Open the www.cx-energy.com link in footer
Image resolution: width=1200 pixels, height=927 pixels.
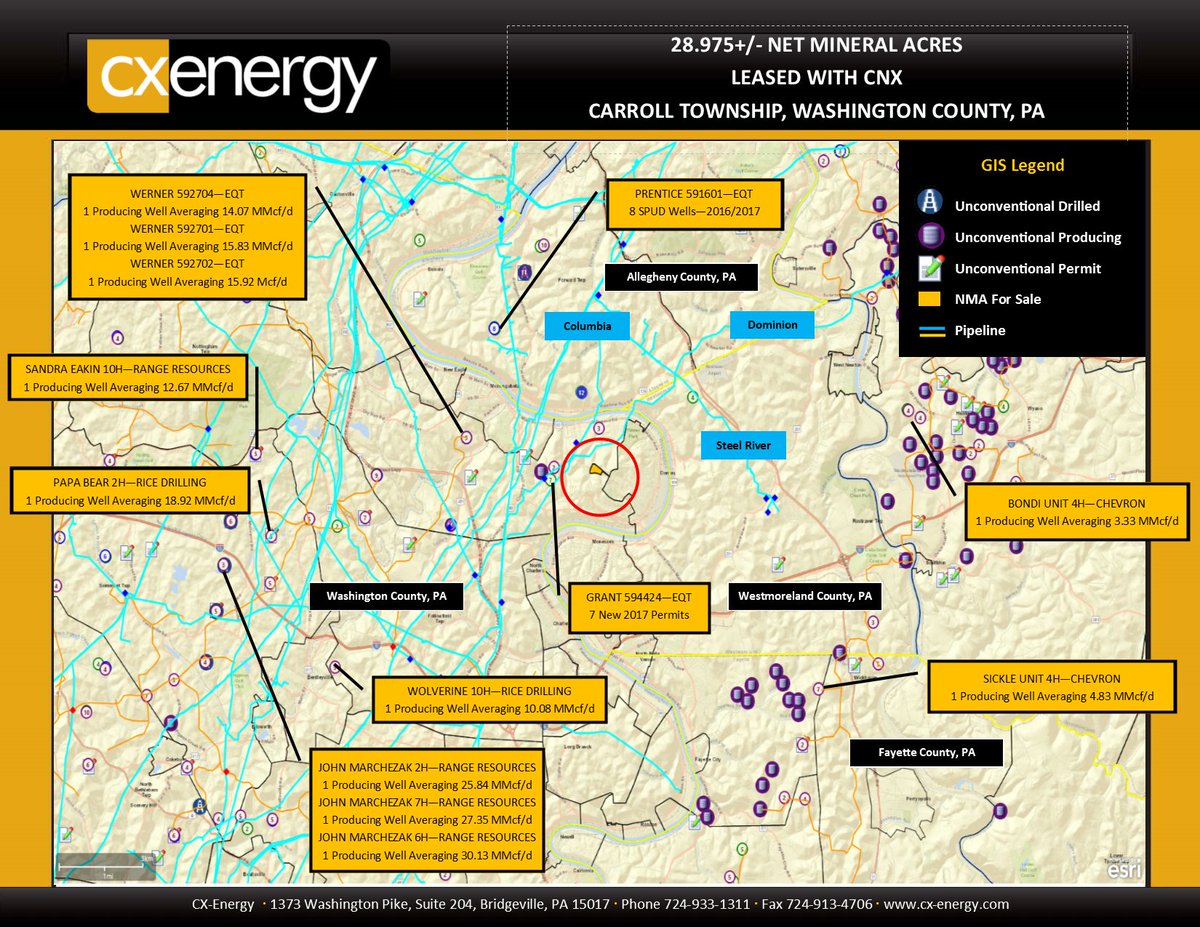point(946,904)
